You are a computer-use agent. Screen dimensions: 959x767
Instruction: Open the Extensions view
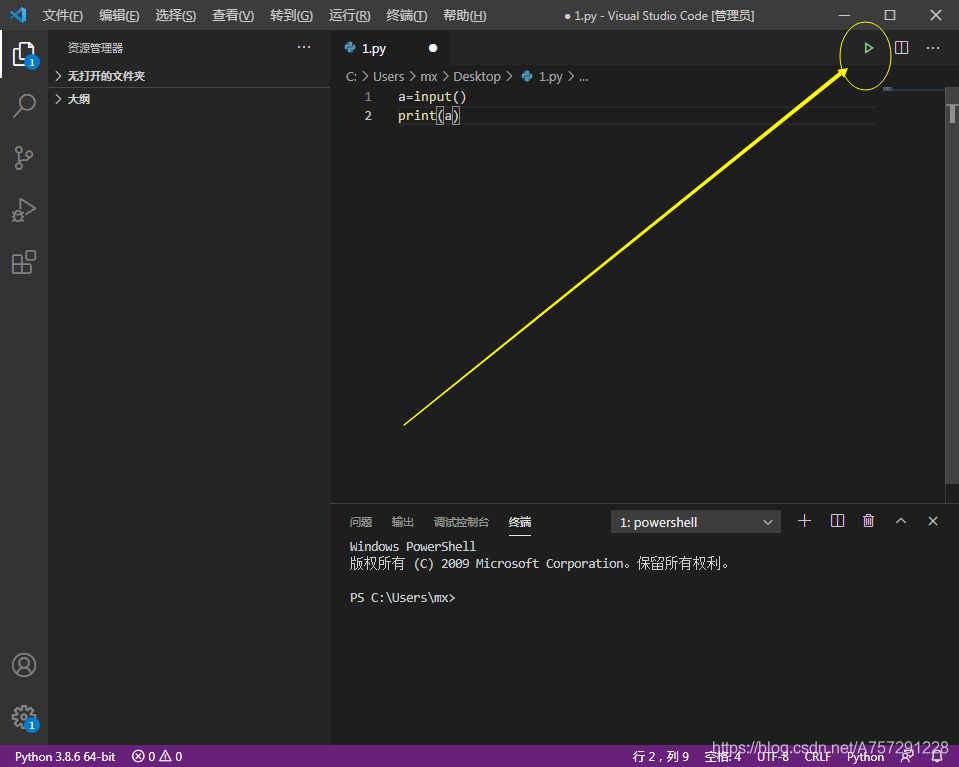click(x=24, y=262)
